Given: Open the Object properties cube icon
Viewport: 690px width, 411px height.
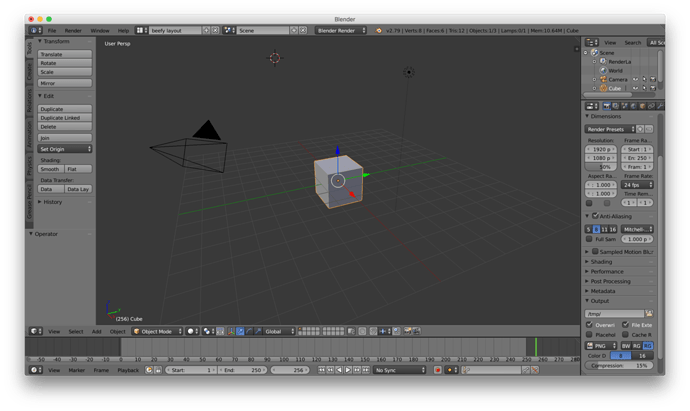Looking at the screenshot, I should (x=642, y=106).
